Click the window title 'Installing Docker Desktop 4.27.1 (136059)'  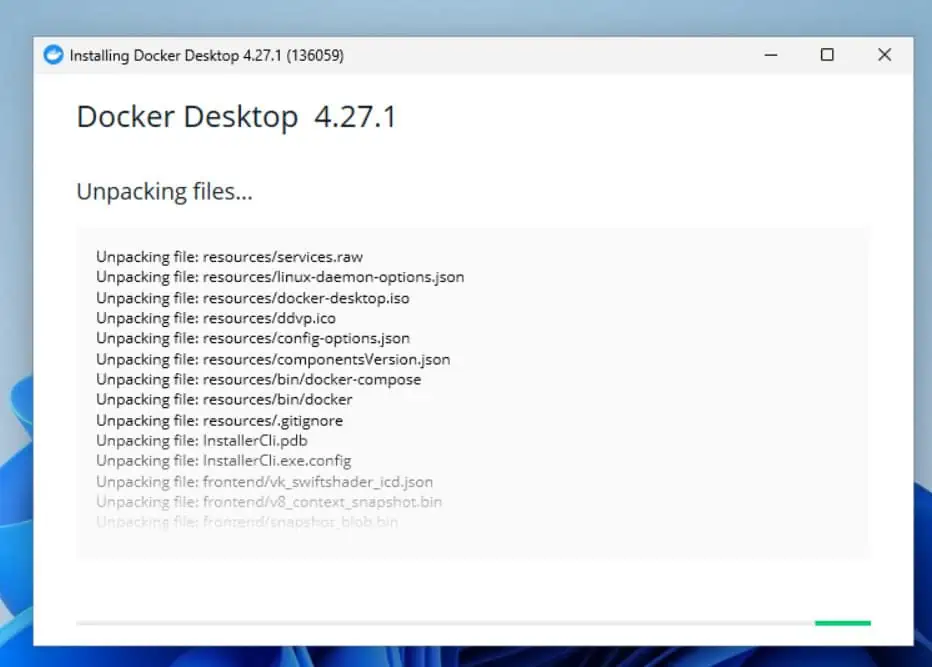coord(206,55)
